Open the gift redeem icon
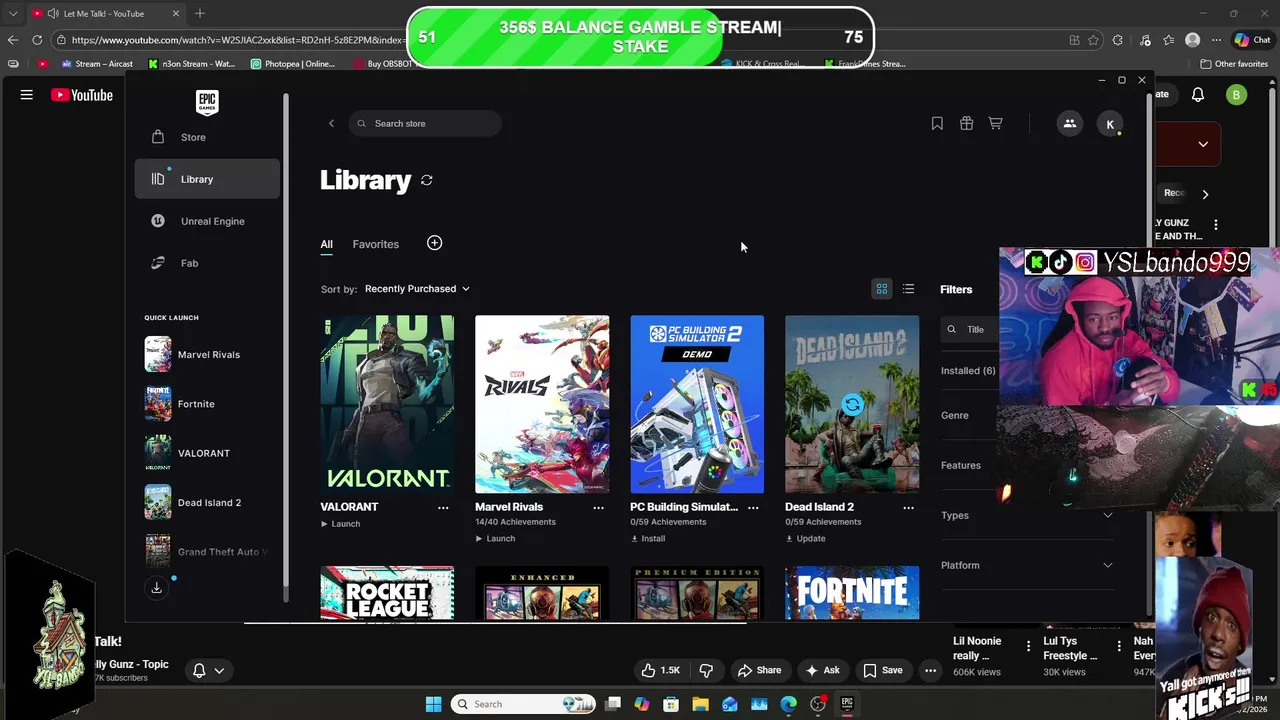The width and height of the screenshot is (1280, 720). click(966, 123)
